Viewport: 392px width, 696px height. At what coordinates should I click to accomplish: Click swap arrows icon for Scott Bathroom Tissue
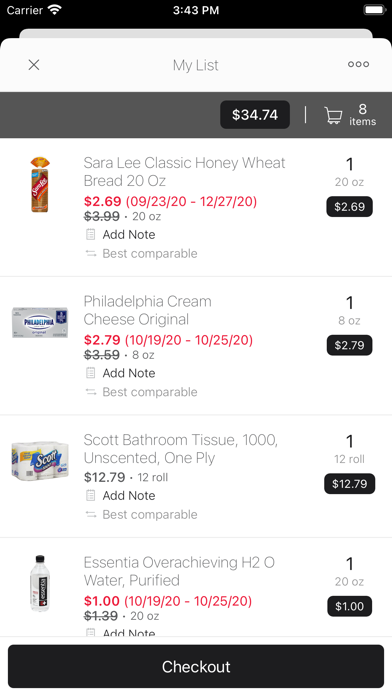coord(91,514)
